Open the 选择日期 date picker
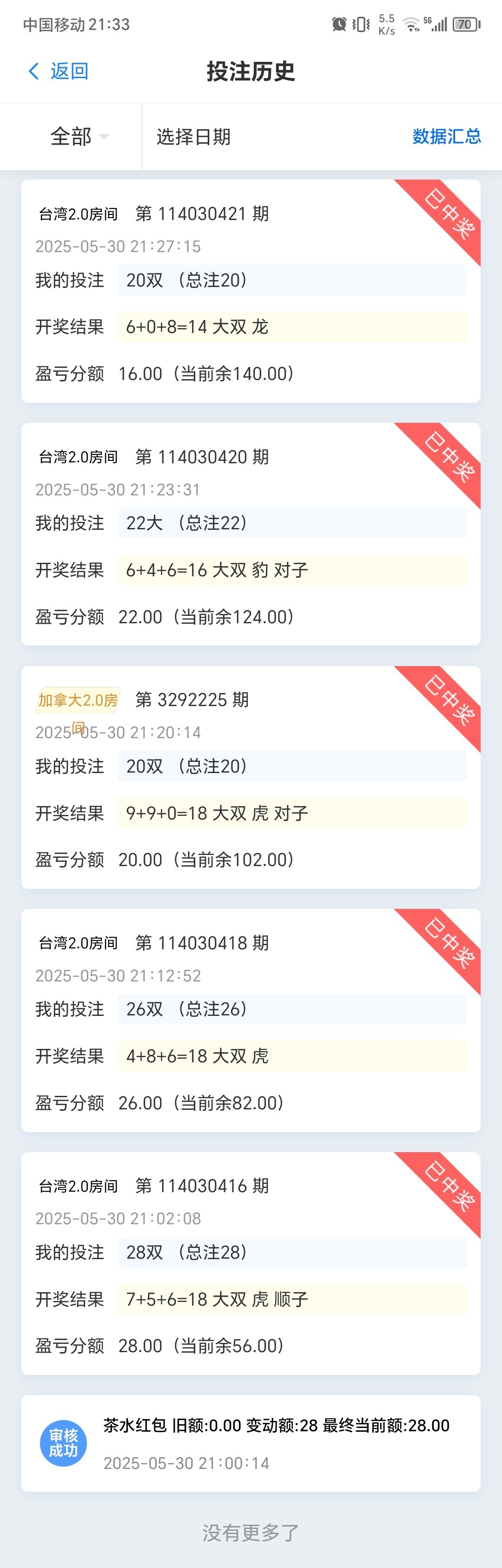Image resolution: width=502 pixels, height=1568 pixels. [193, 136]
